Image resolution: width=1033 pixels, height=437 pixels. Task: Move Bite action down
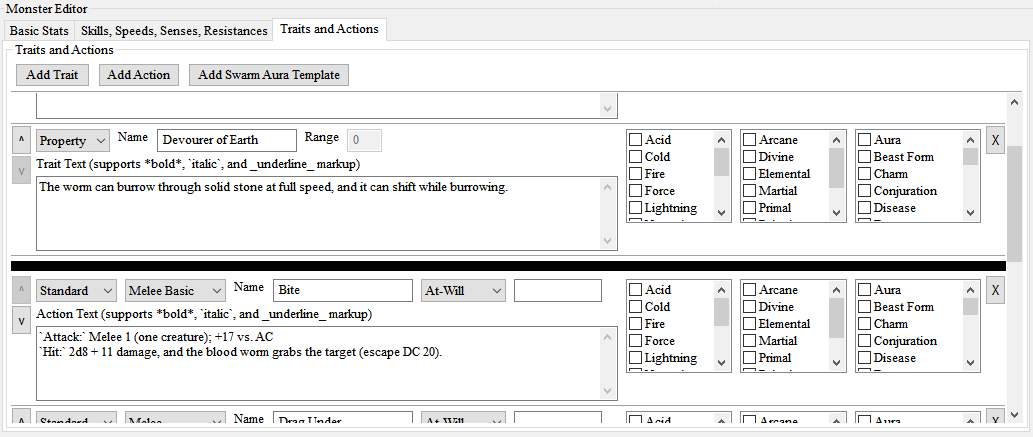coord(21,320)
